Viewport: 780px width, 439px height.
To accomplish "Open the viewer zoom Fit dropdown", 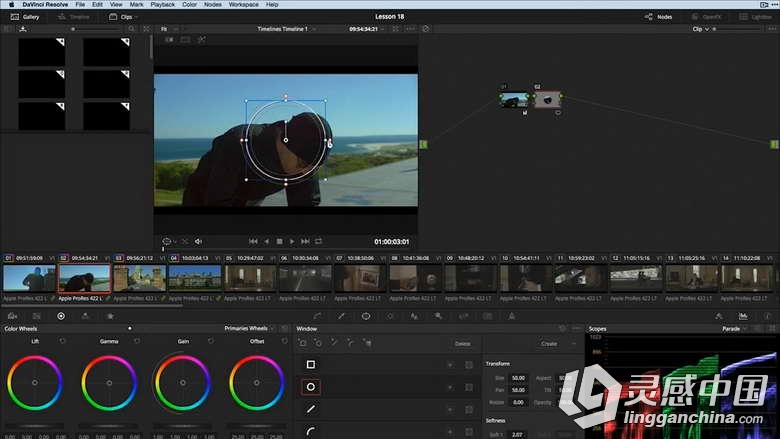I will [x=168, y=29].
